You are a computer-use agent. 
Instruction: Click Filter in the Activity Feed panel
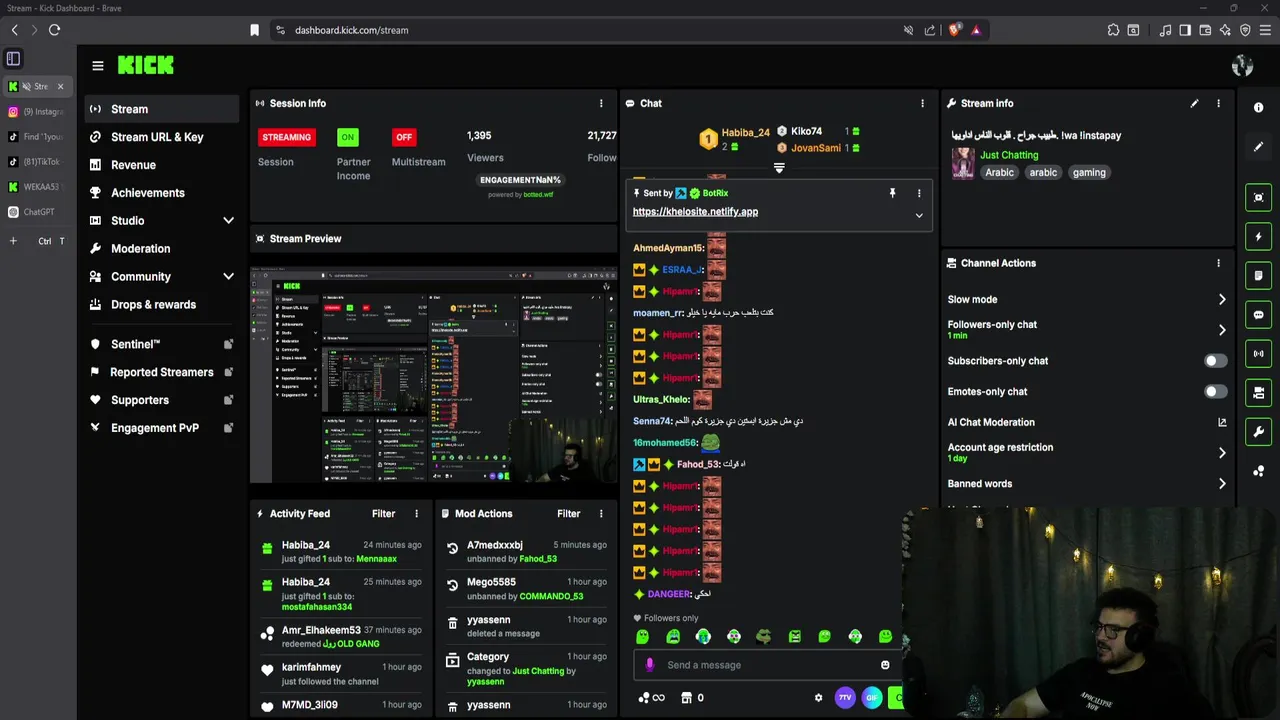[x=383, y=514]
